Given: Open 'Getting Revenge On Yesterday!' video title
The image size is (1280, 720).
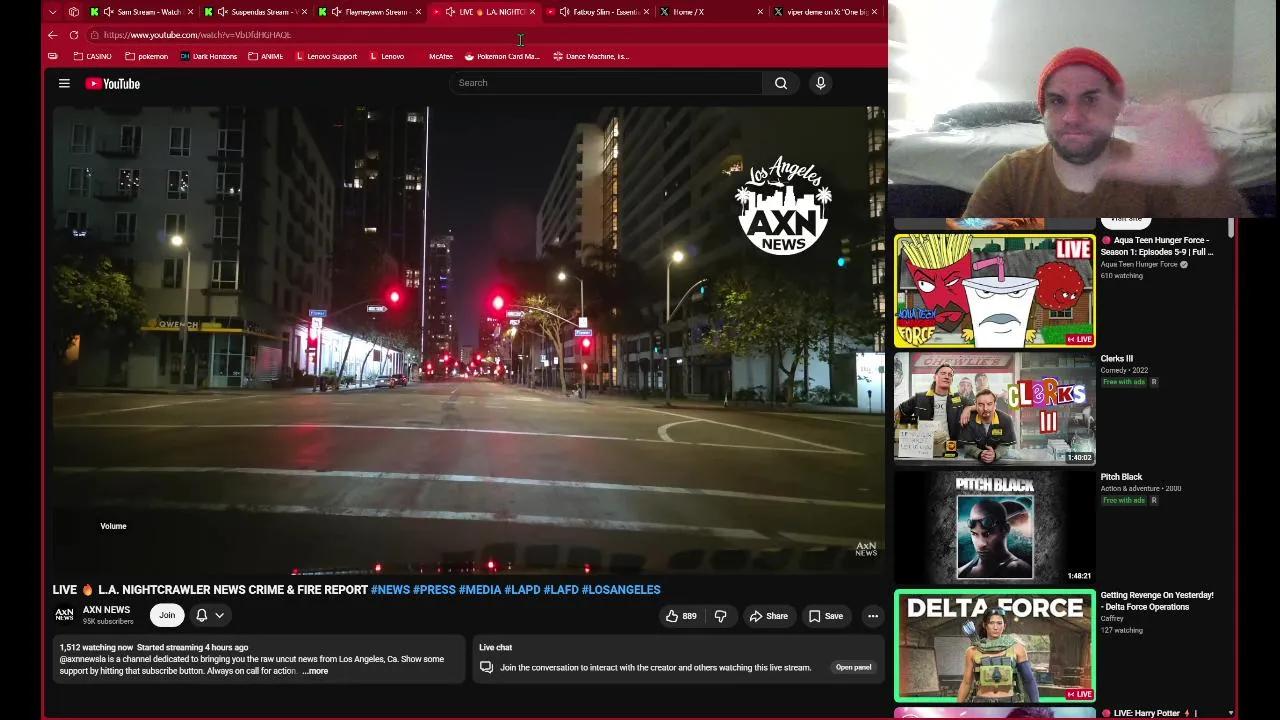Looking at the screenshot, I should pyautogui.click(x=1157, y=601).
